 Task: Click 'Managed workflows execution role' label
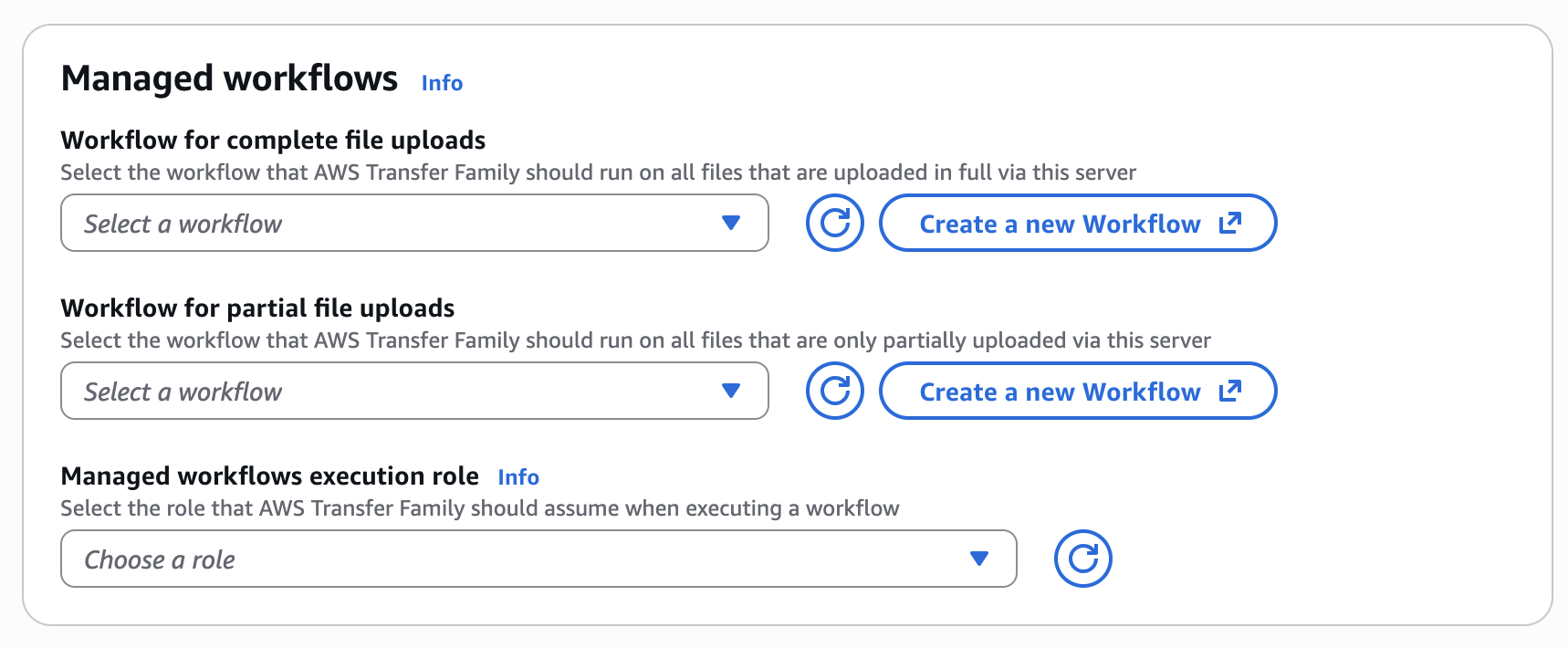point(269,476)
